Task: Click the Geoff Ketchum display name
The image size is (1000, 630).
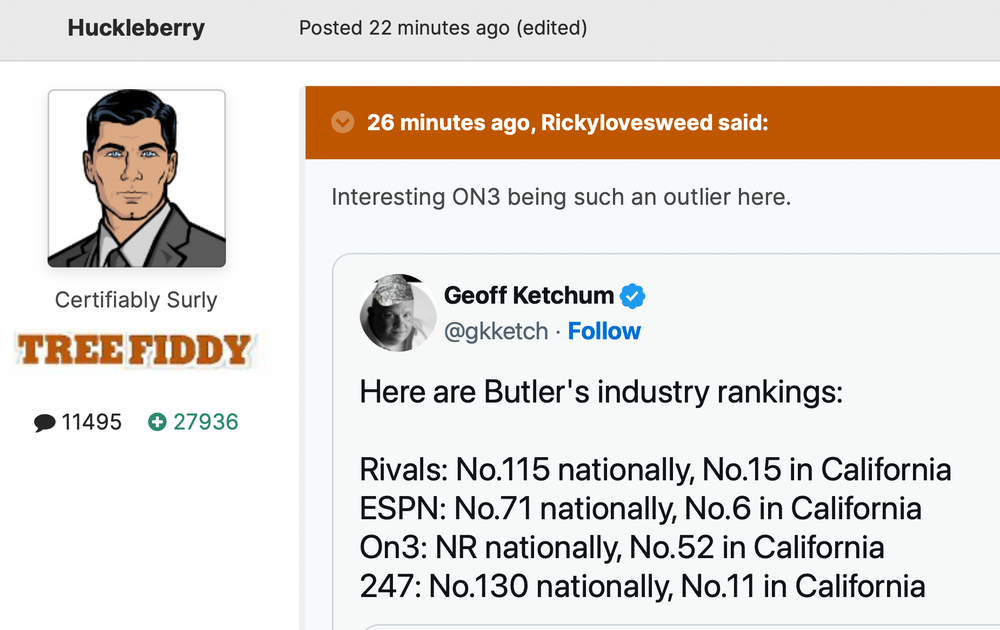Action: pyautogui.click(x=529, y=296)
